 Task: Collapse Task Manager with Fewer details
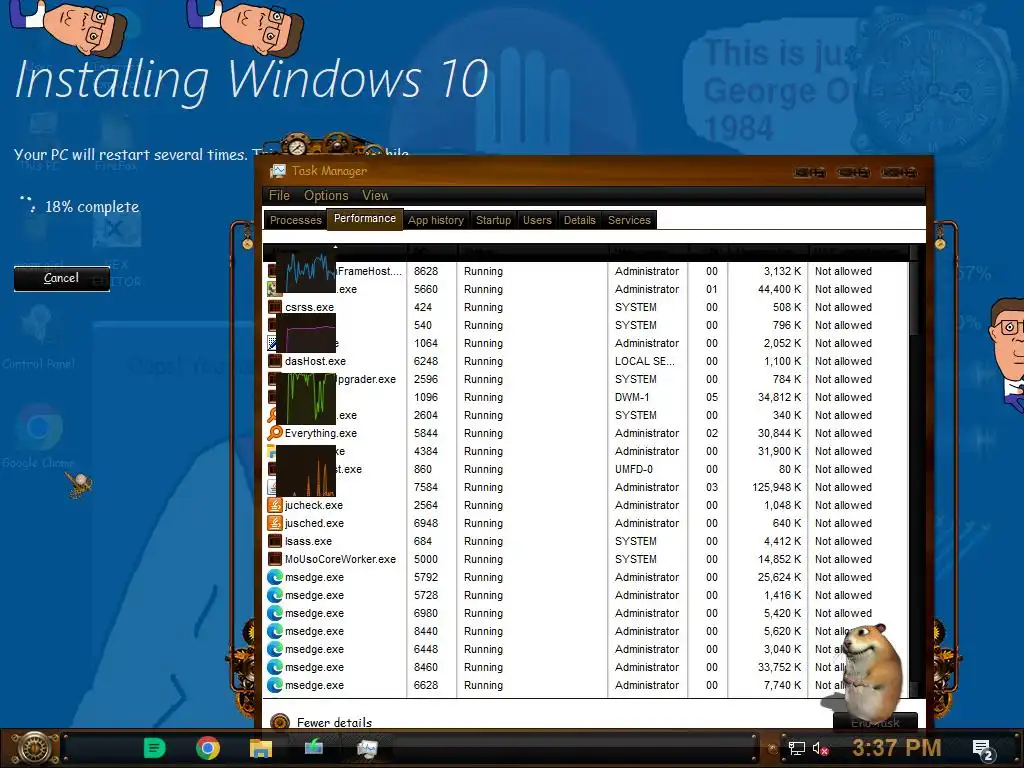(321, 722)
